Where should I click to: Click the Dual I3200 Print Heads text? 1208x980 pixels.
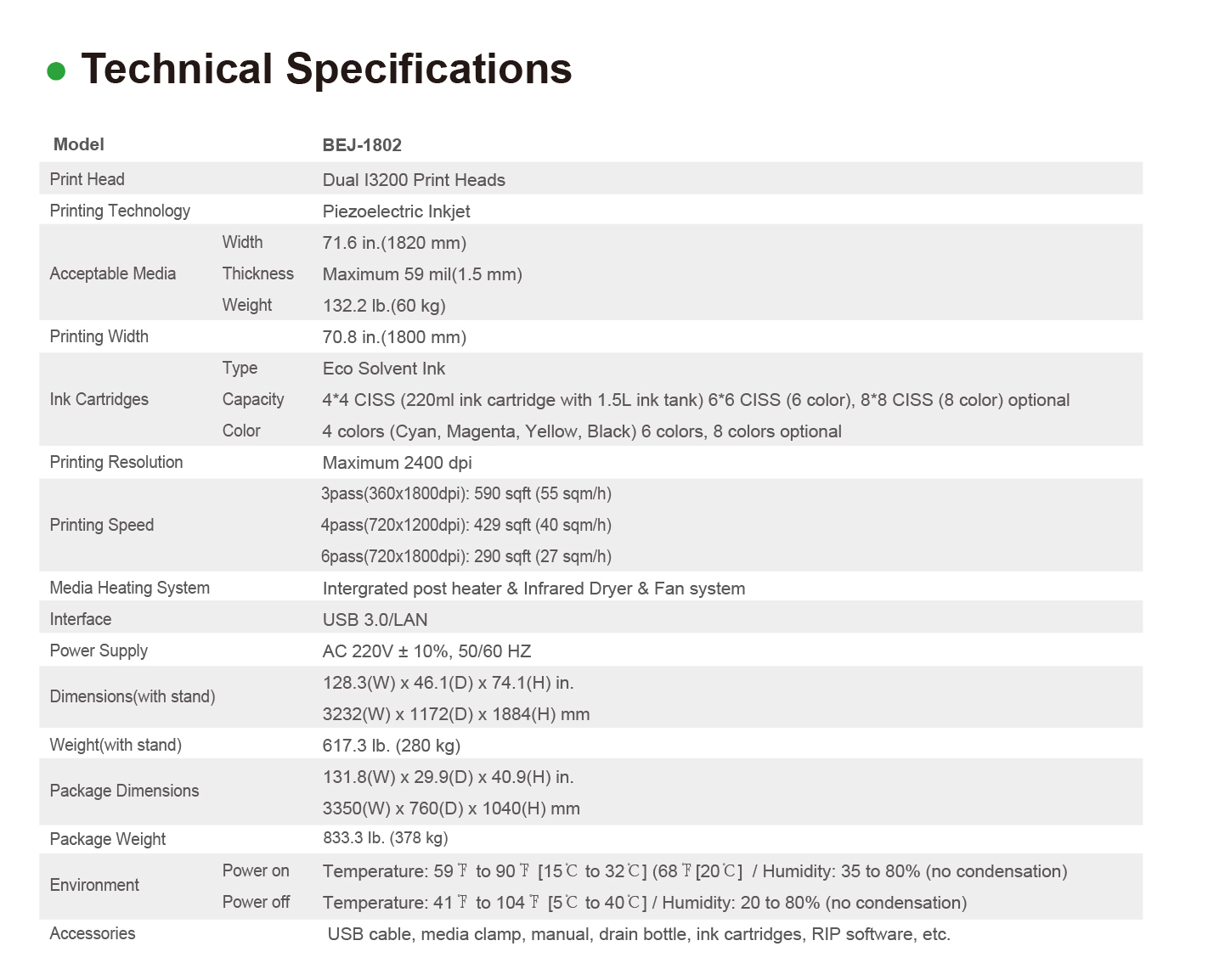click(x=414, y=180)
